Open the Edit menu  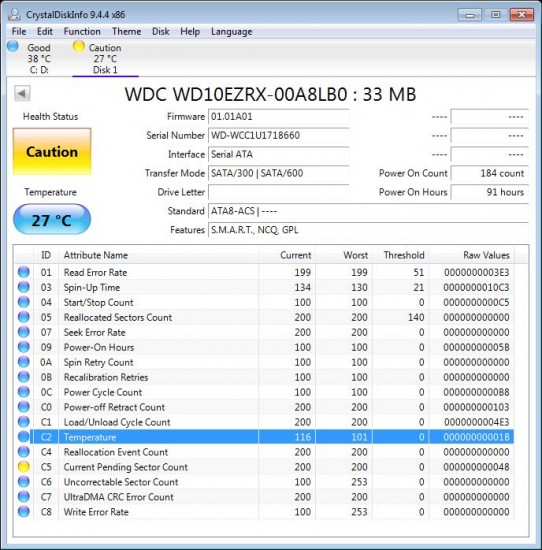(x=45, y=32)
